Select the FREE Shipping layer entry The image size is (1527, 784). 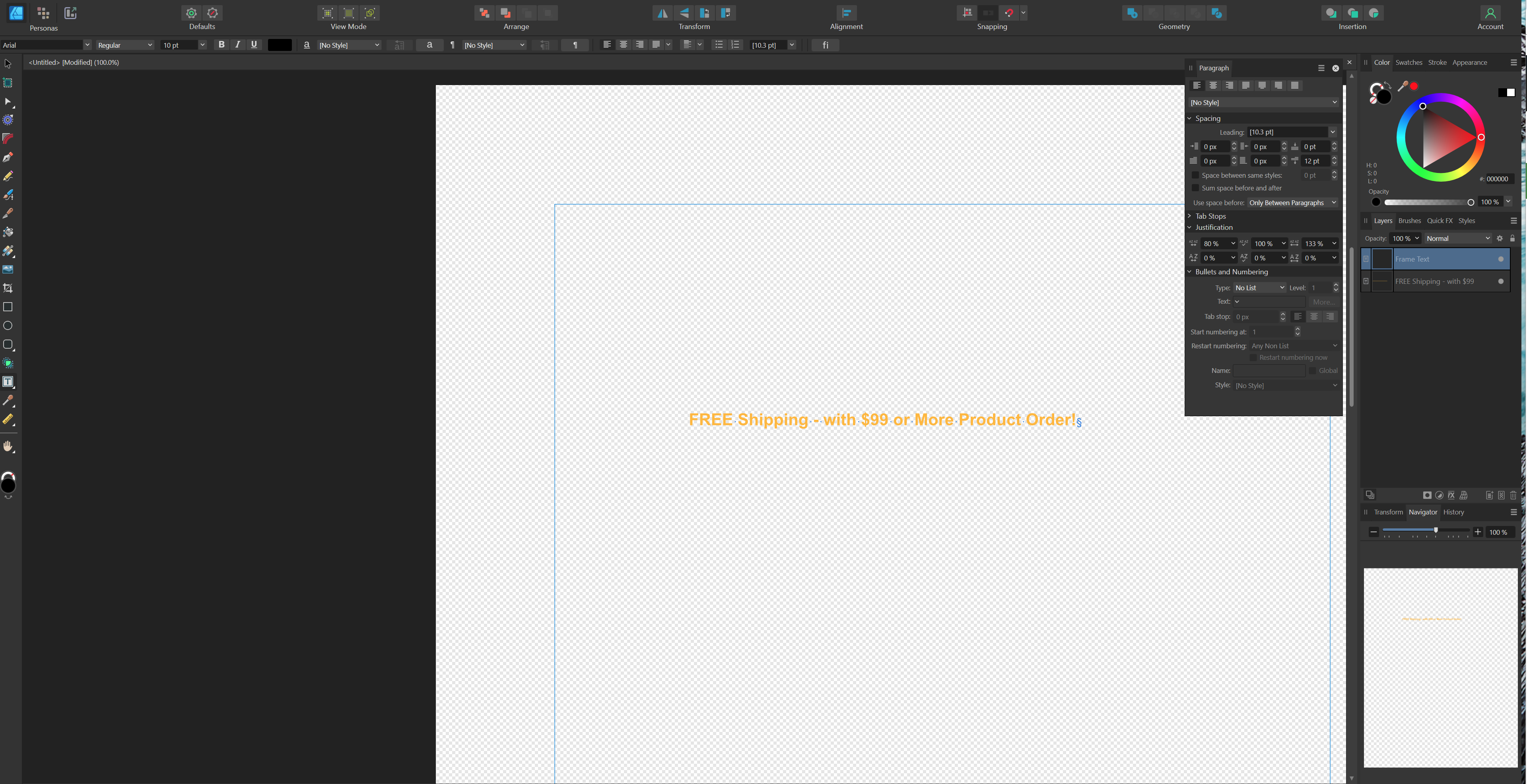coord(1434,281)
